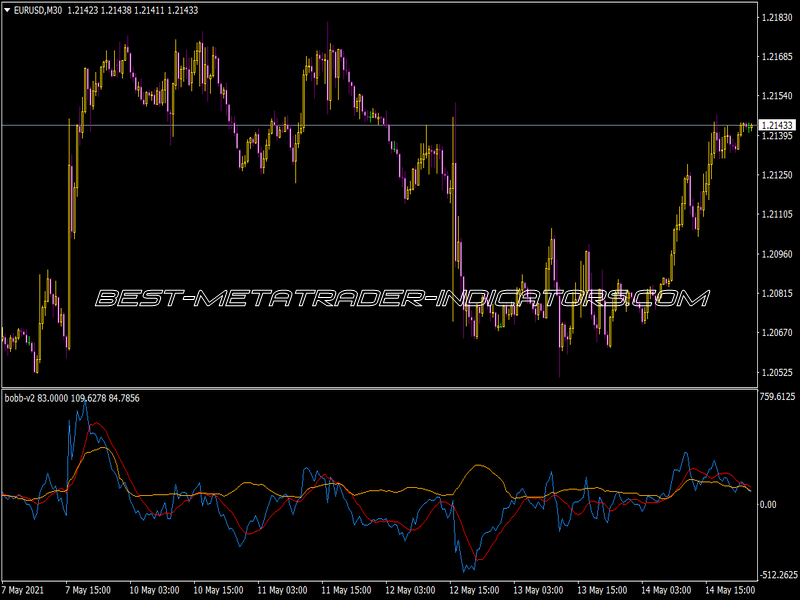The width and height of the screenshot is (800, 600).
Task: Click the 0.00 indicator scale value
Action: pyautogui.click(x=768, y=505)
